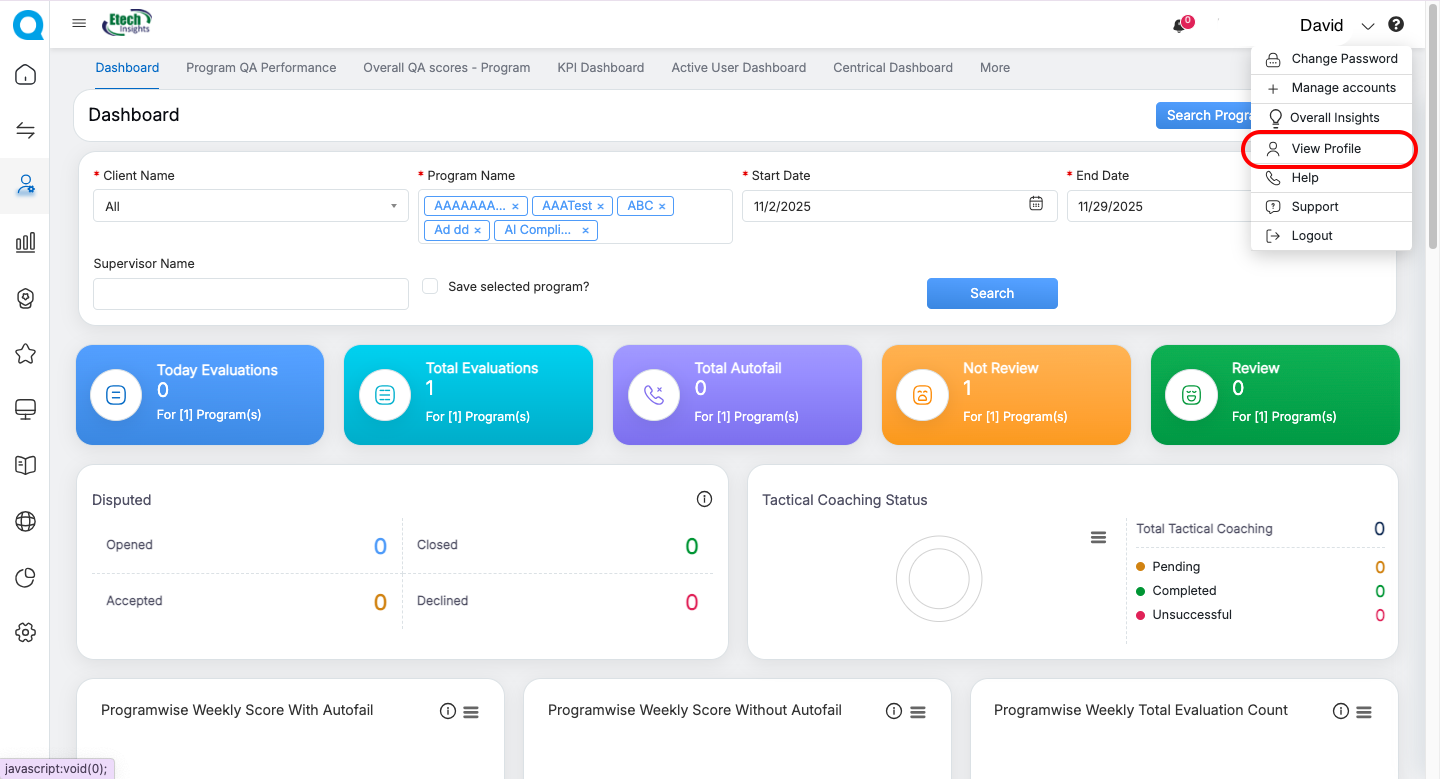Select View Profile from user menu
1440x779 pixels.
(x=1326, y=148)
